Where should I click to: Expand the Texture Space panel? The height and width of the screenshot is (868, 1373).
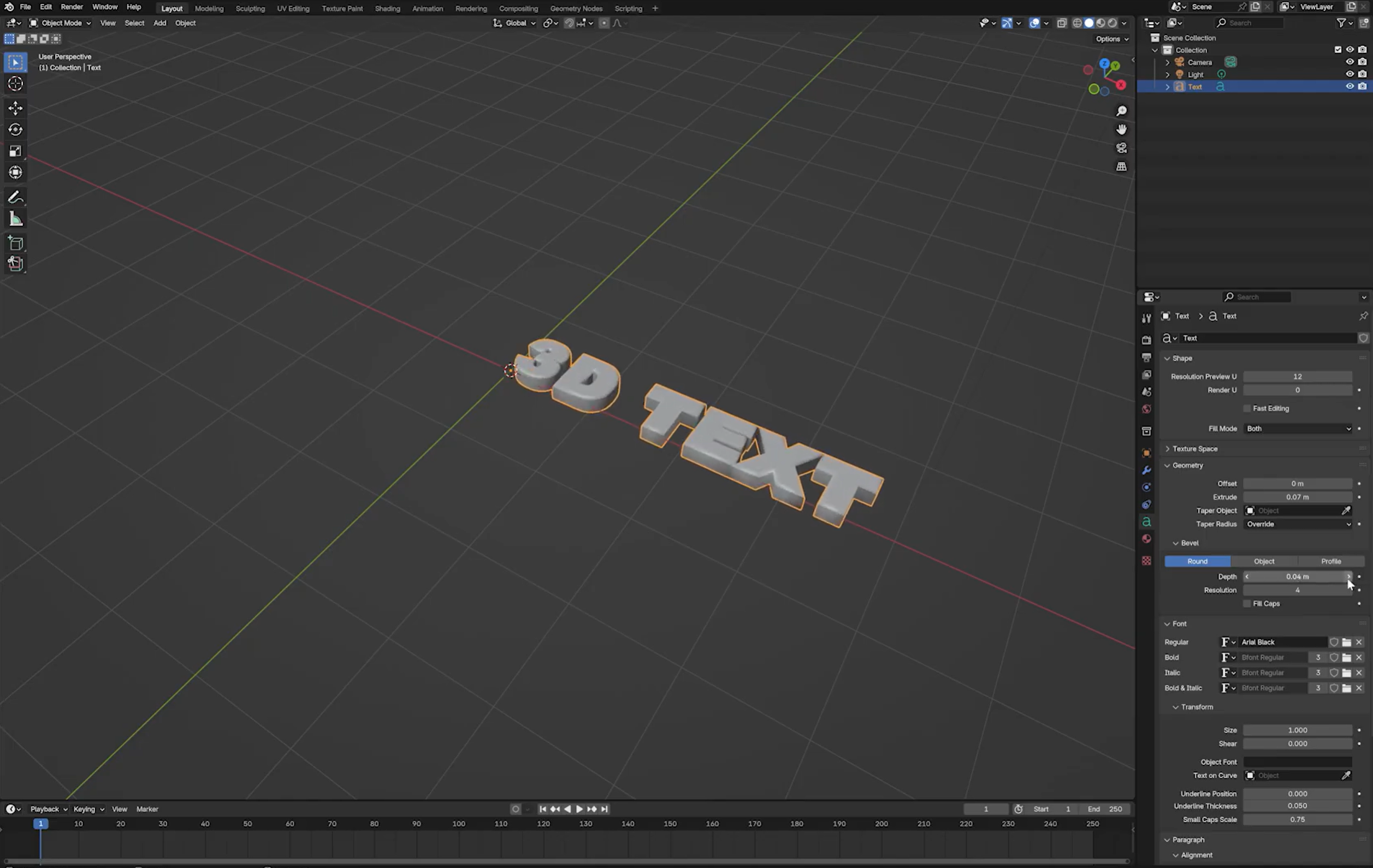point(1194,449)
